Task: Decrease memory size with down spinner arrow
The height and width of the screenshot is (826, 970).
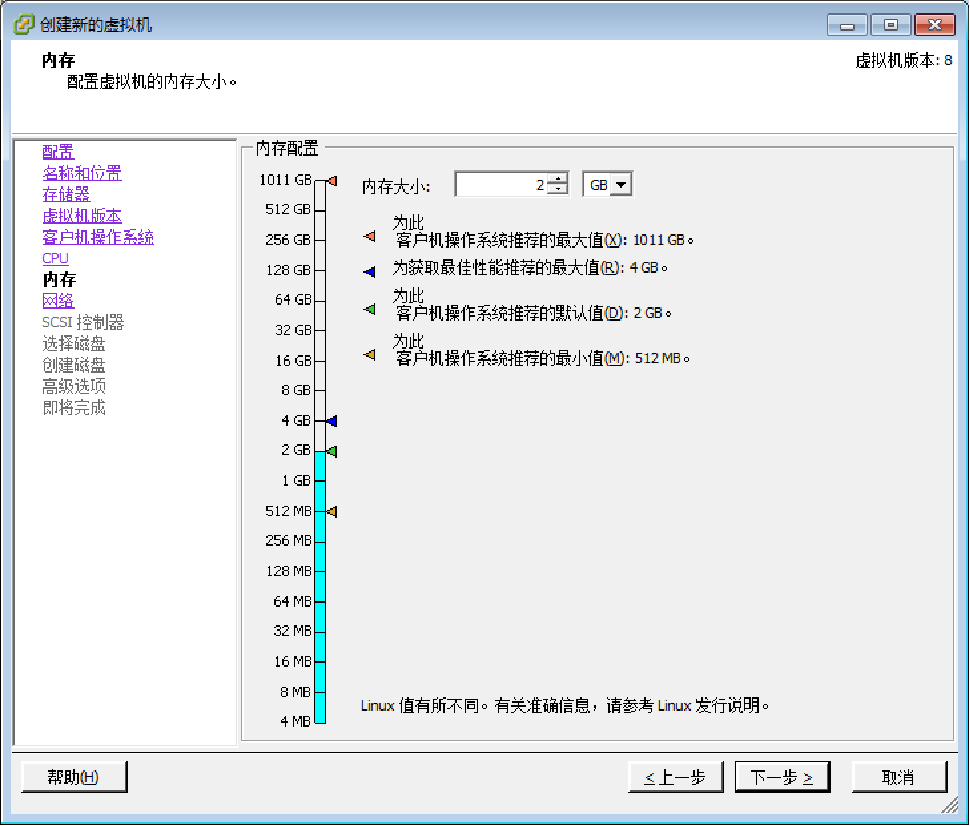Action: (x=559, y=189)
